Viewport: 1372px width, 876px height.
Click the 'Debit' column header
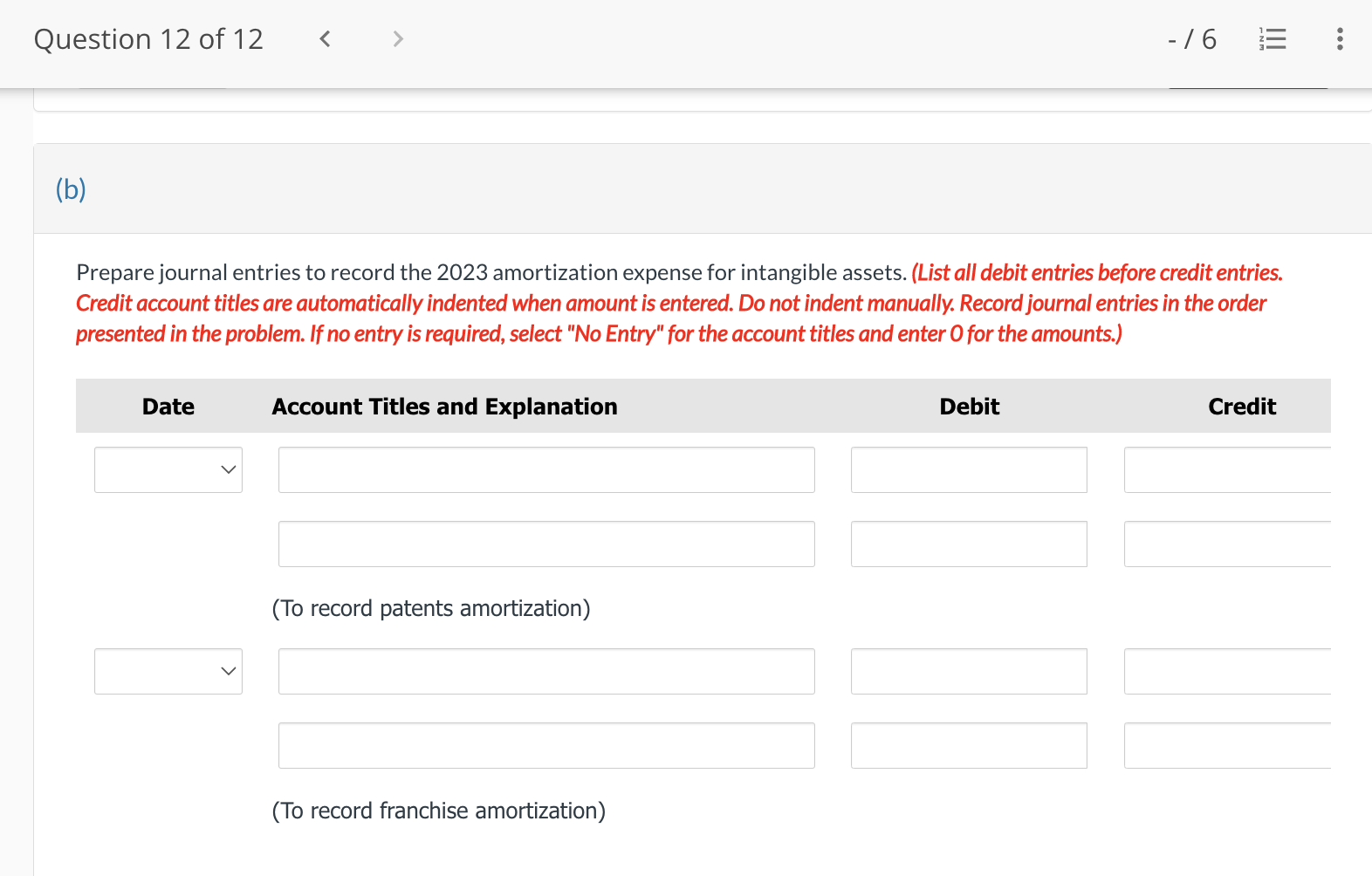pyautogui.click(x=970, y=407)
